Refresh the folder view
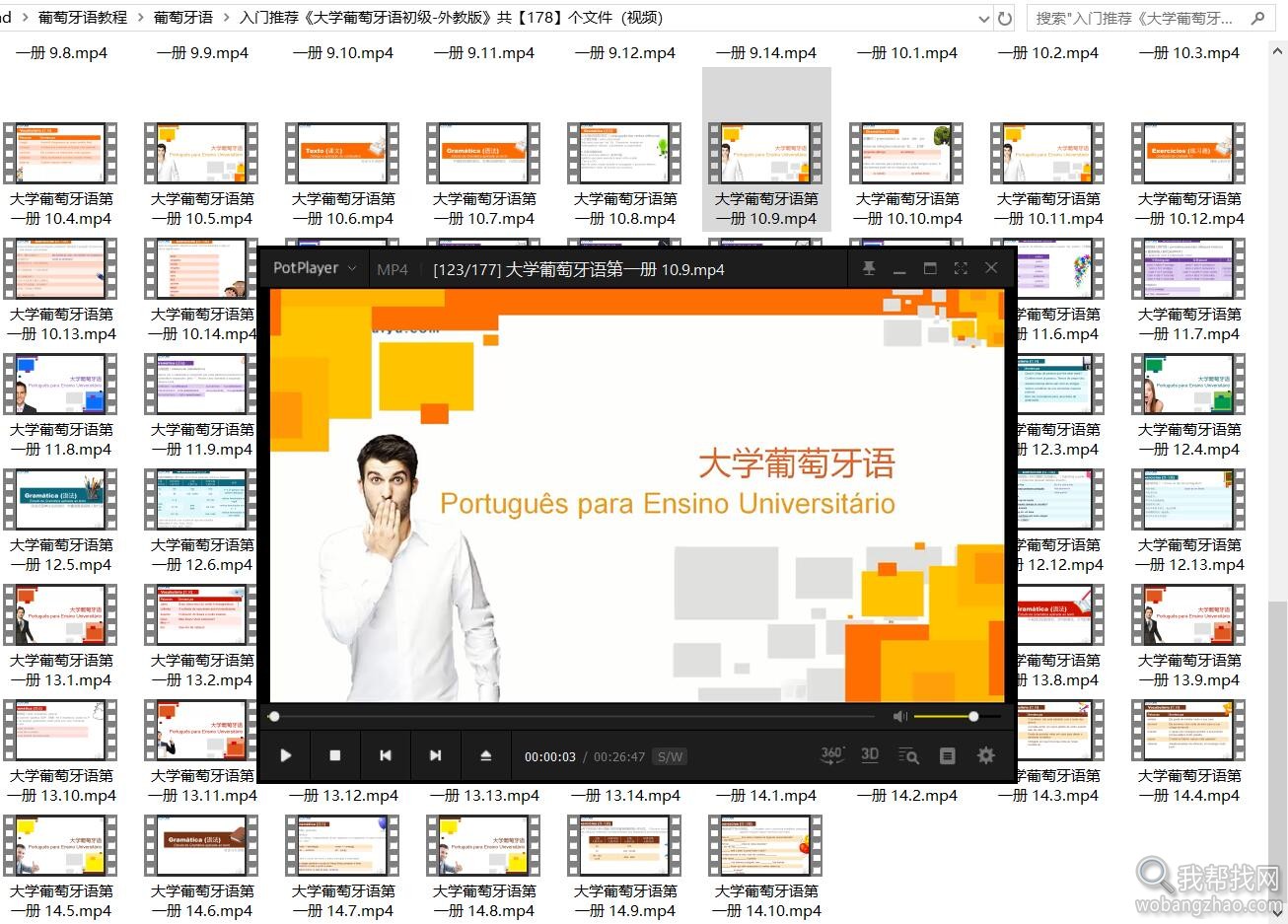This screenshot has height=924, width=1288. click(x=1003, y=17)
